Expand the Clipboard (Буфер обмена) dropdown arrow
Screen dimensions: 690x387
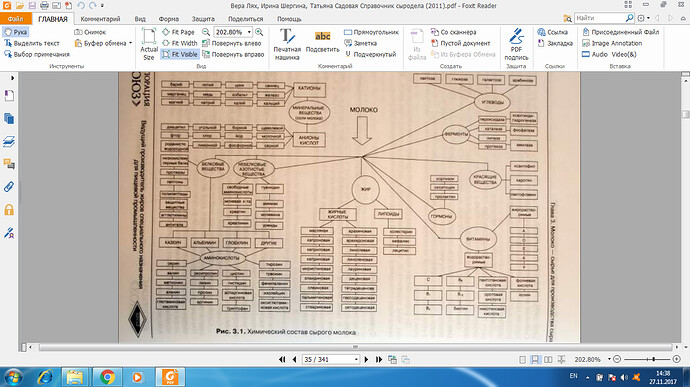pos(131,43)
